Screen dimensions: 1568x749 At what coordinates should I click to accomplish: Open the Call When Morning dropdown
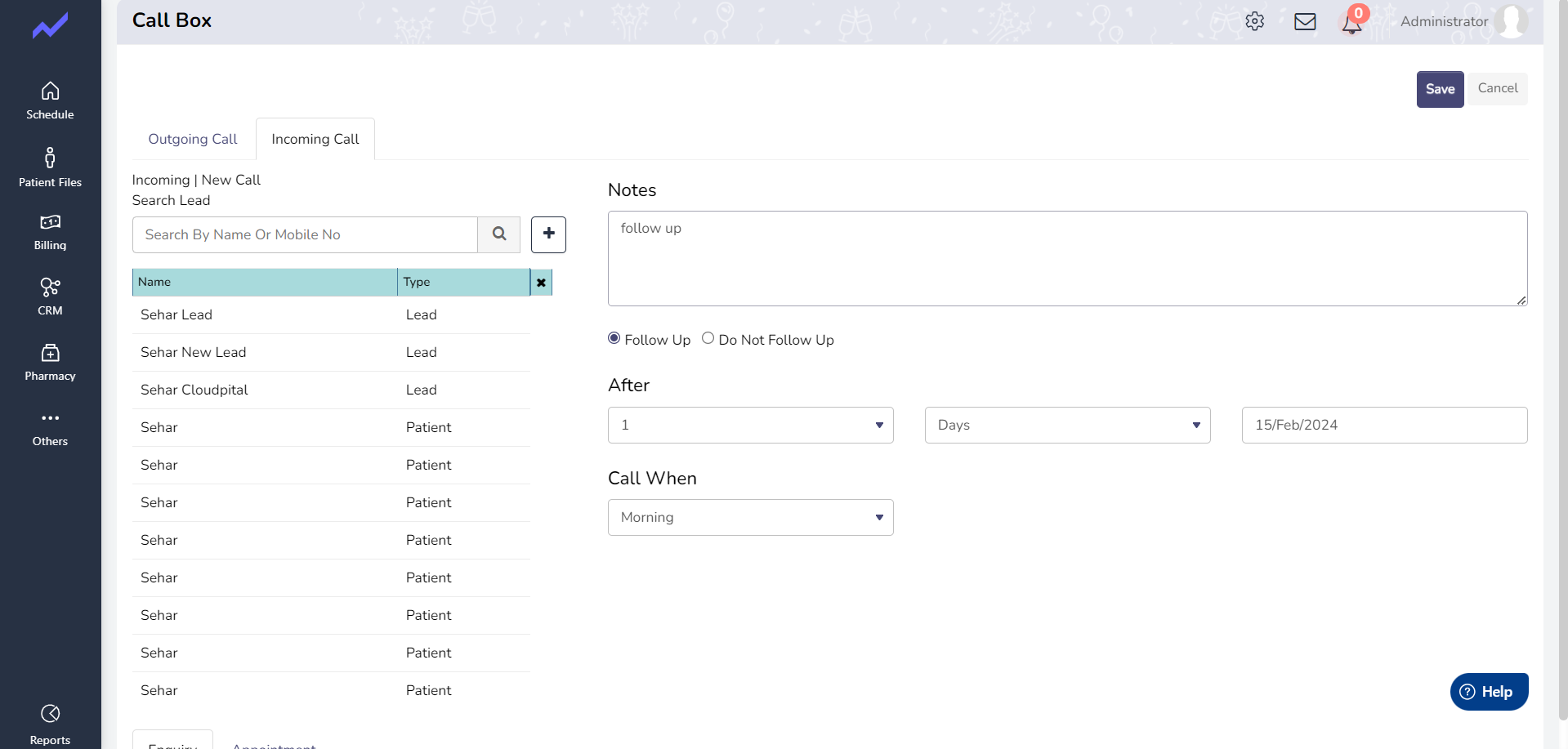[750, 517]
